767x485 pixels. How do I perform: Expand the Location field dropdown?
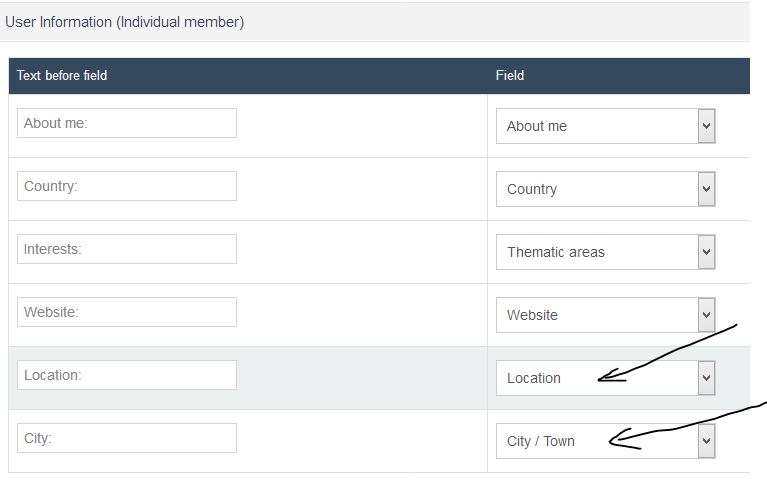click(x=606, y=378)
